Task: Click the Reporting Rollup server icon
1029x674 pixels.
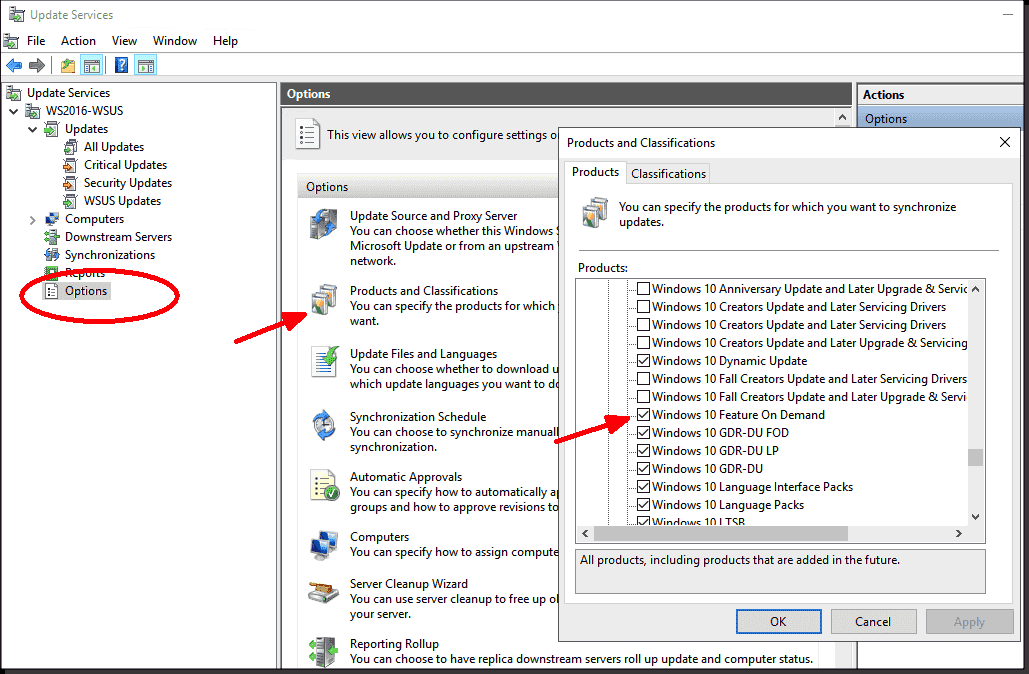Action: 324,652
